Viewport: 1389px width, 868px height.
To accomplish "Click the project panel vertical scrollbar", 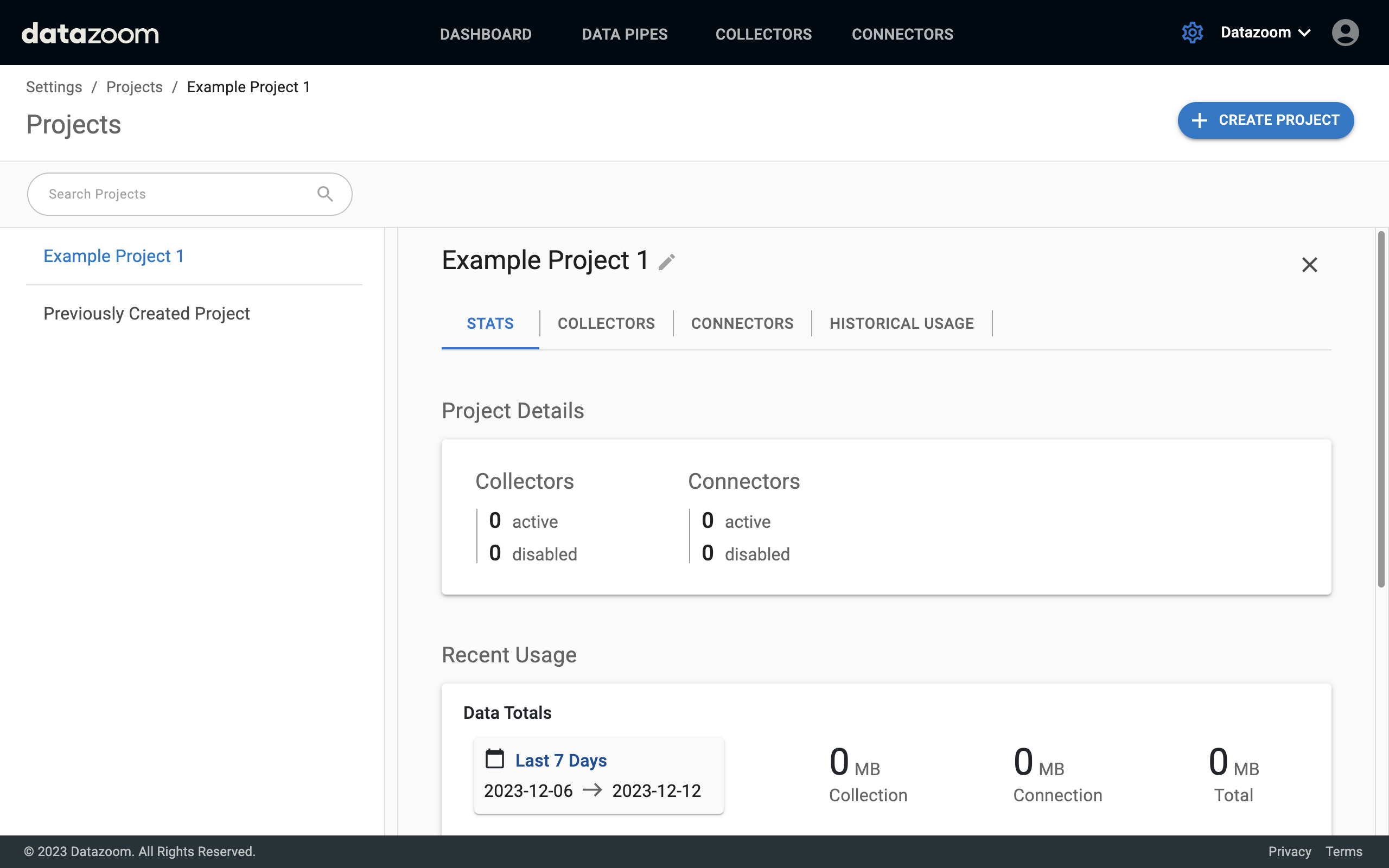I will pyautogui.click(x=1381, y=409).
